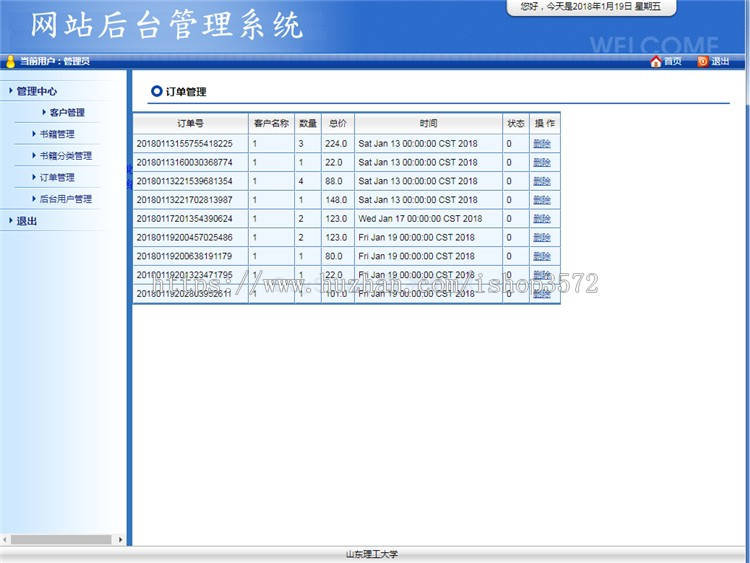
Task: Delete order 20180113221539681354
Action: [x=542, y=181]
